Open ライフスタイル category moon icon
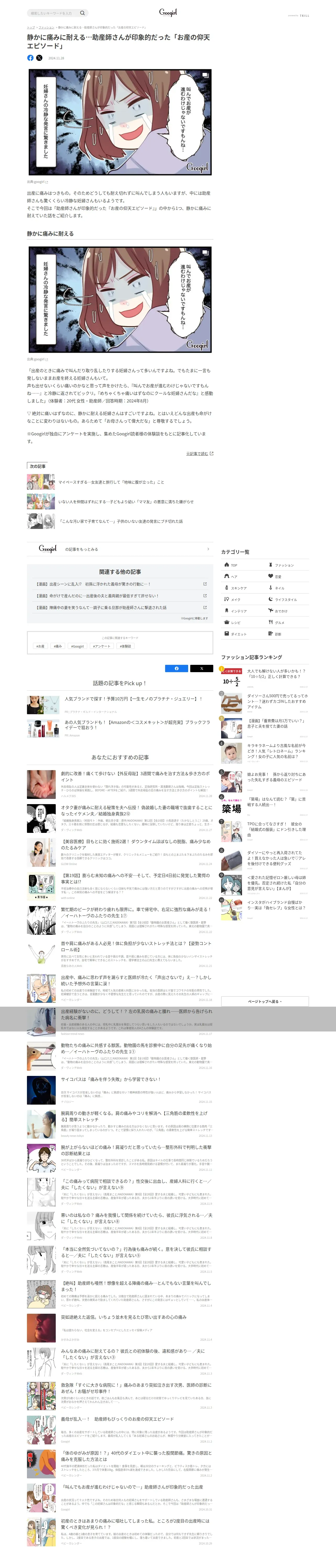Image resolution: width=336 pixels, height=1568 pixels. coord(271,599)
